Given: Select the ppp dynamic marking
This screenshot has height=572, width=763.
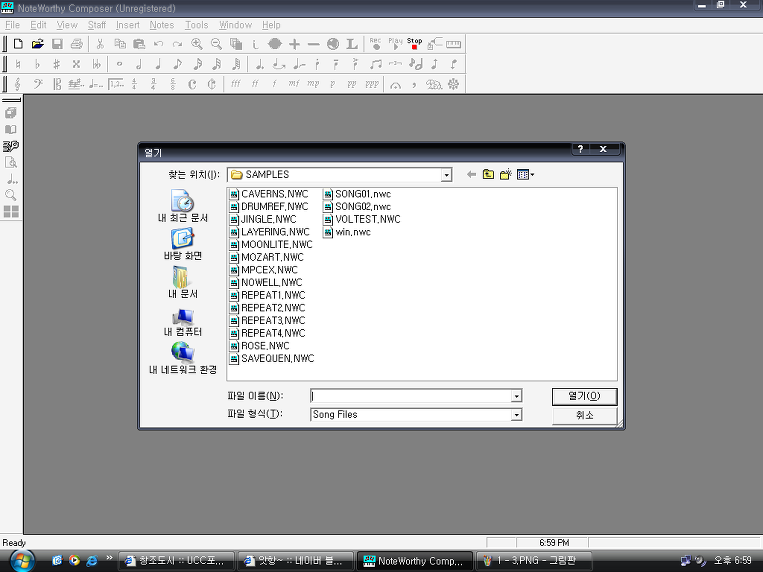Looking at the screenshot, I should [371, 84].
